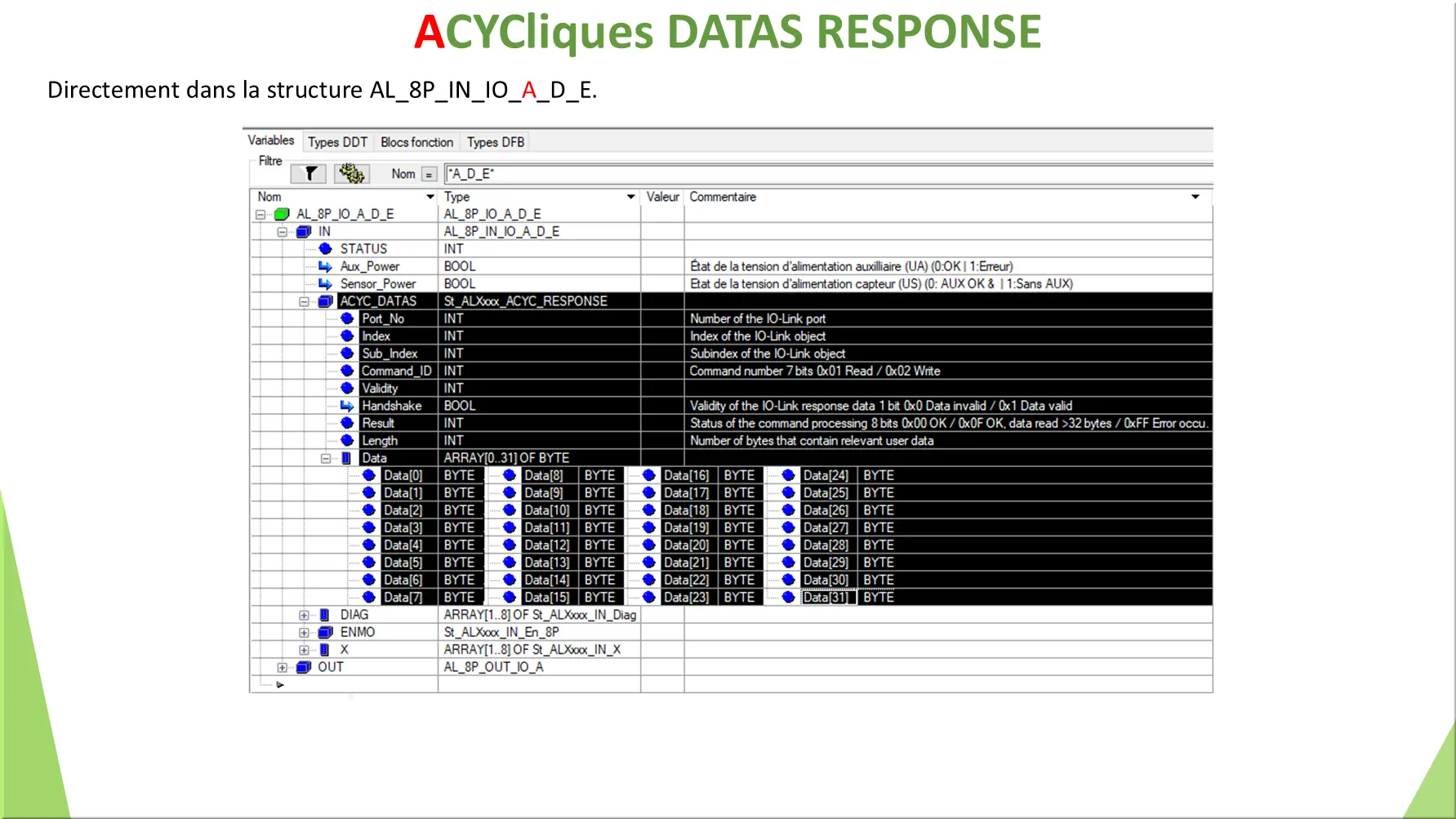
Task: Click the green icon of AL_8P_IO_A_D_E
Action: click(x=282, y=214)
